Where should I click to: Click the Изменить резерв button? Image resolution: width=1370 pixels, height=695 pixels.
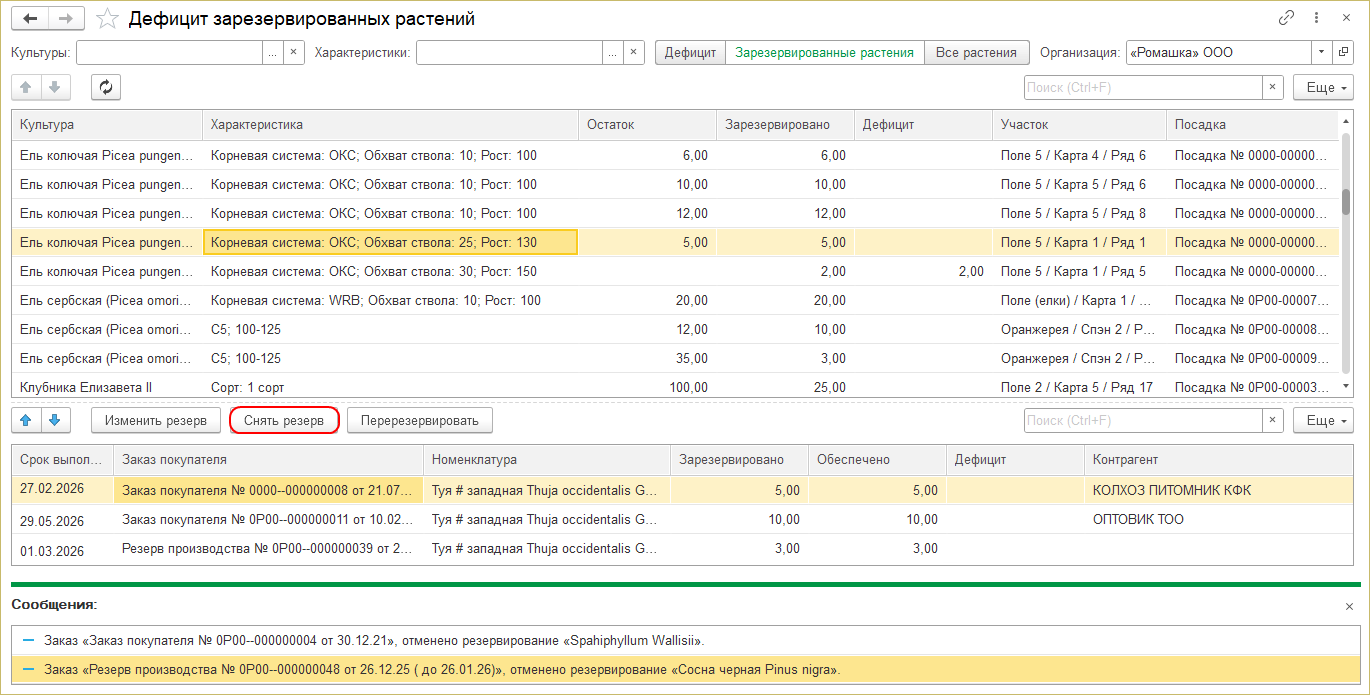pos(155,421)
